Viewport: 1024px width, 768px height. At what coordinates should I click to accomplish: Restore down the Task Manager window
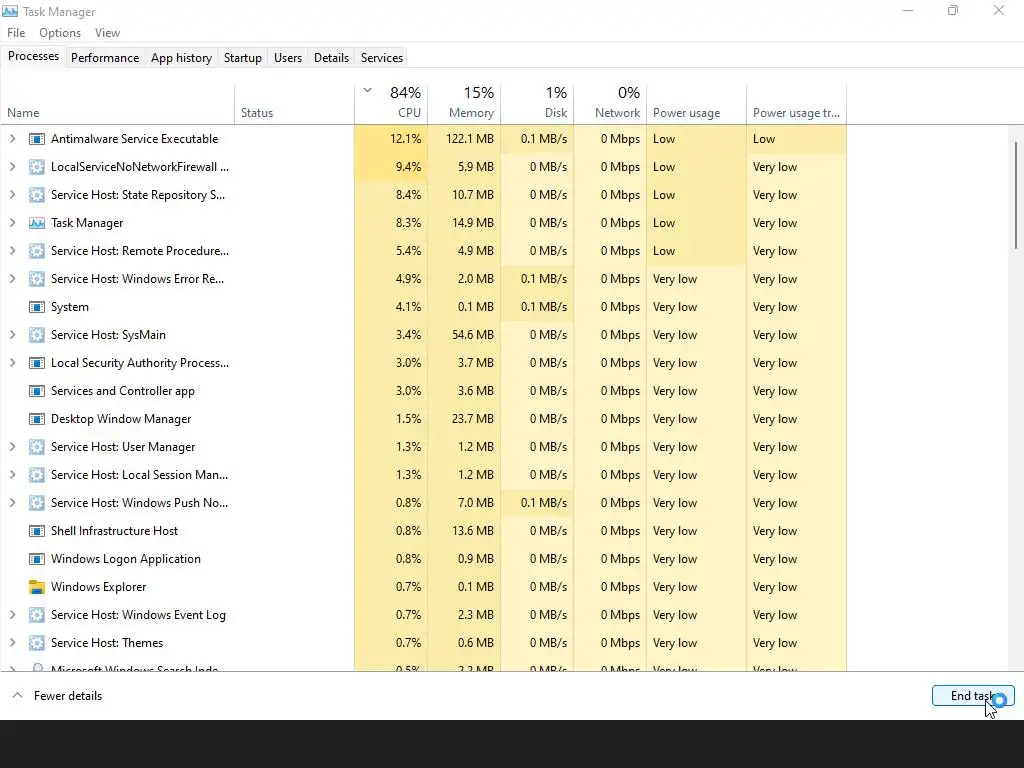click(x=953, y=10)
